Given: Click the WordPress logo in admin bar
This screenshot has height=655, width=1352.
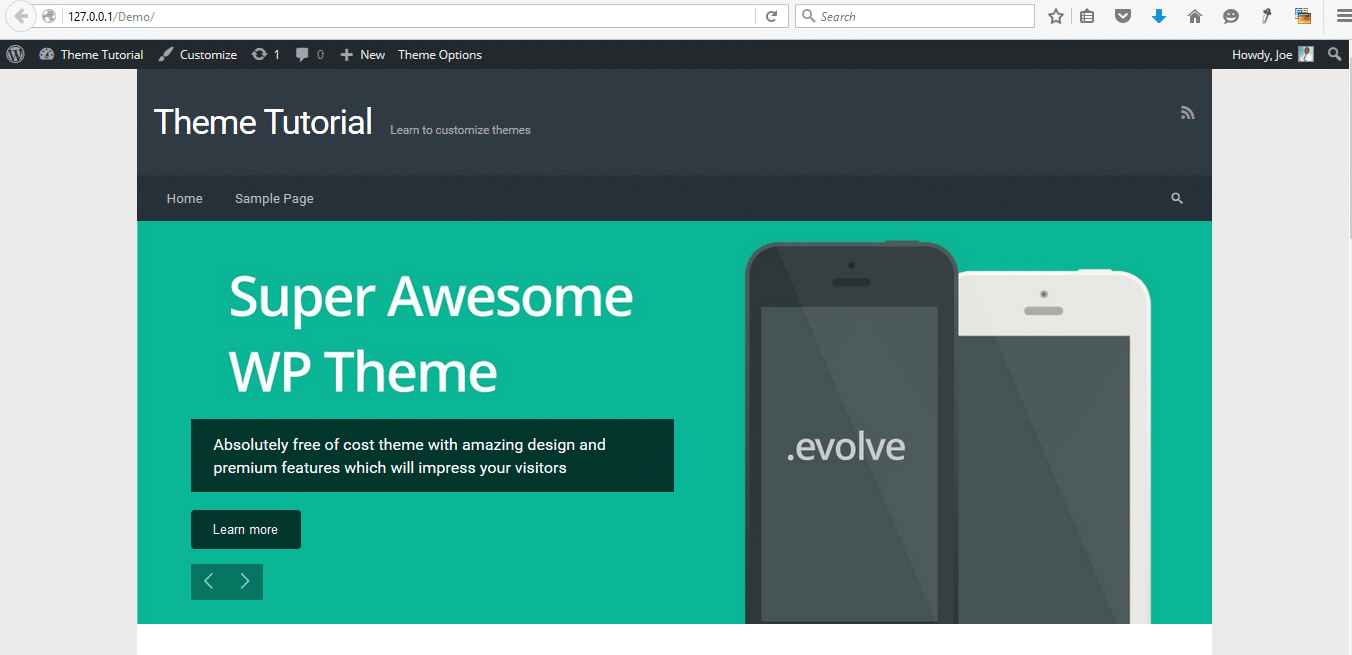Looking at the screenshot, I should pos(15,55).
